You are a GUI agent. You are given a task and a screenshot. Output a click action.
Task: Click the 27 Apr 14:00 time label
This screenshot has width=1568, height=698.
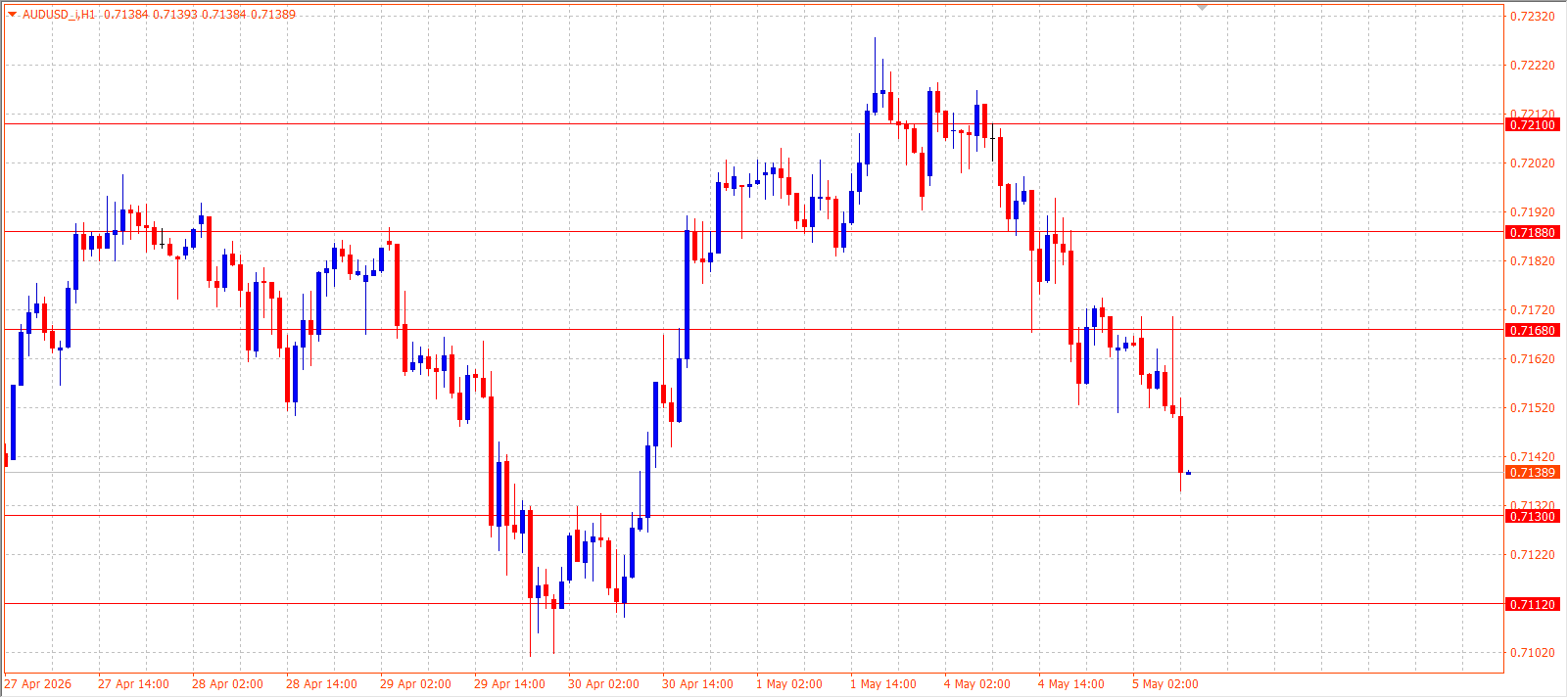pos(133,684)
